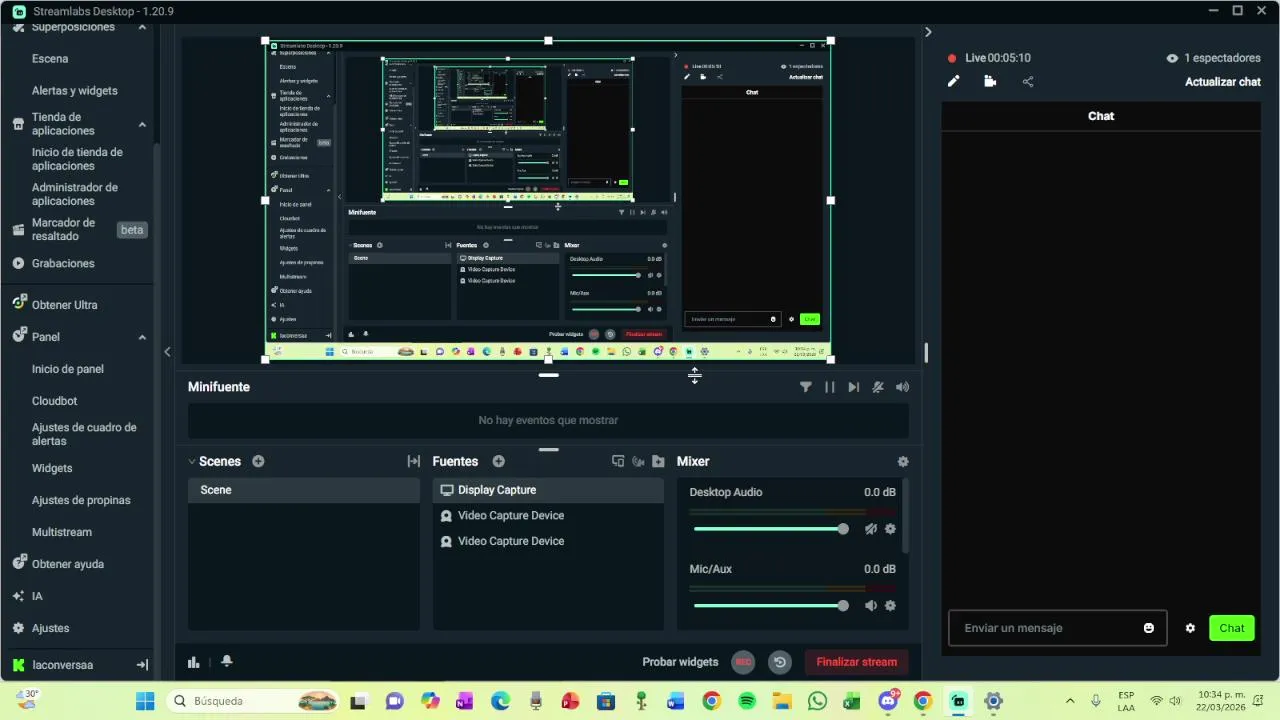Click the replay buffer icon
The width and height of the screenshot is (1280, 720).
point(780,662)
